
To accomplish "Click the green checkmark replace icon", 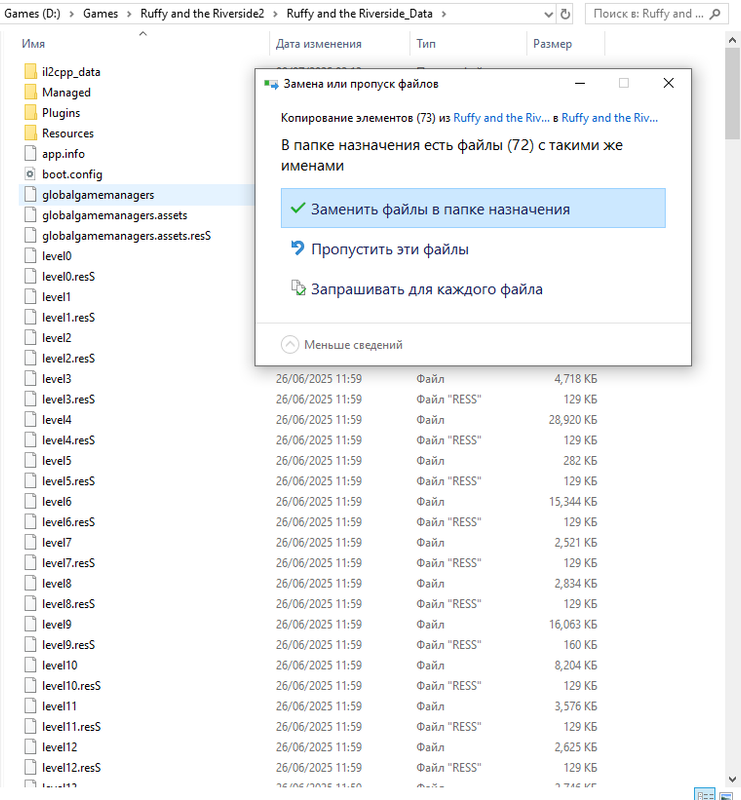I will coord(298,208).
